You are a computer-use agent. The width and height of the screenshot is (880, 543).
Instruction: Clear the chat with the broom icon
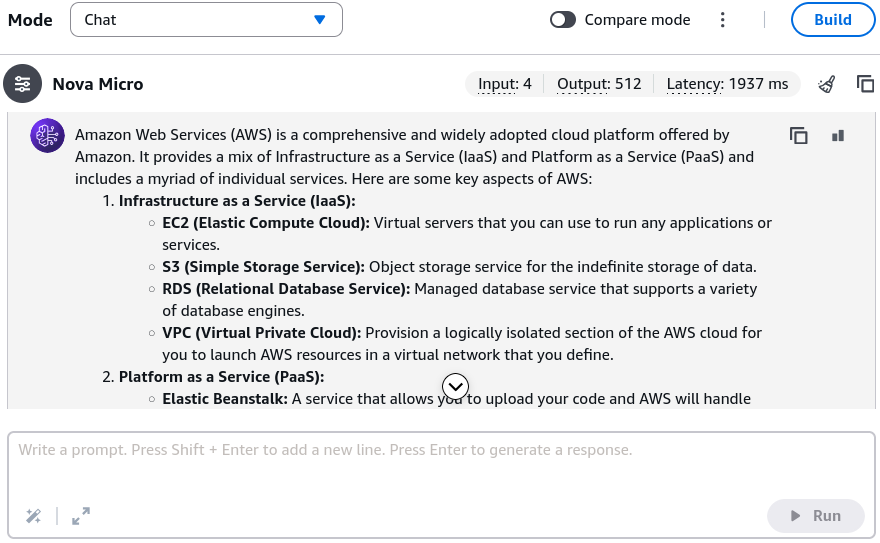pos(827,84)
